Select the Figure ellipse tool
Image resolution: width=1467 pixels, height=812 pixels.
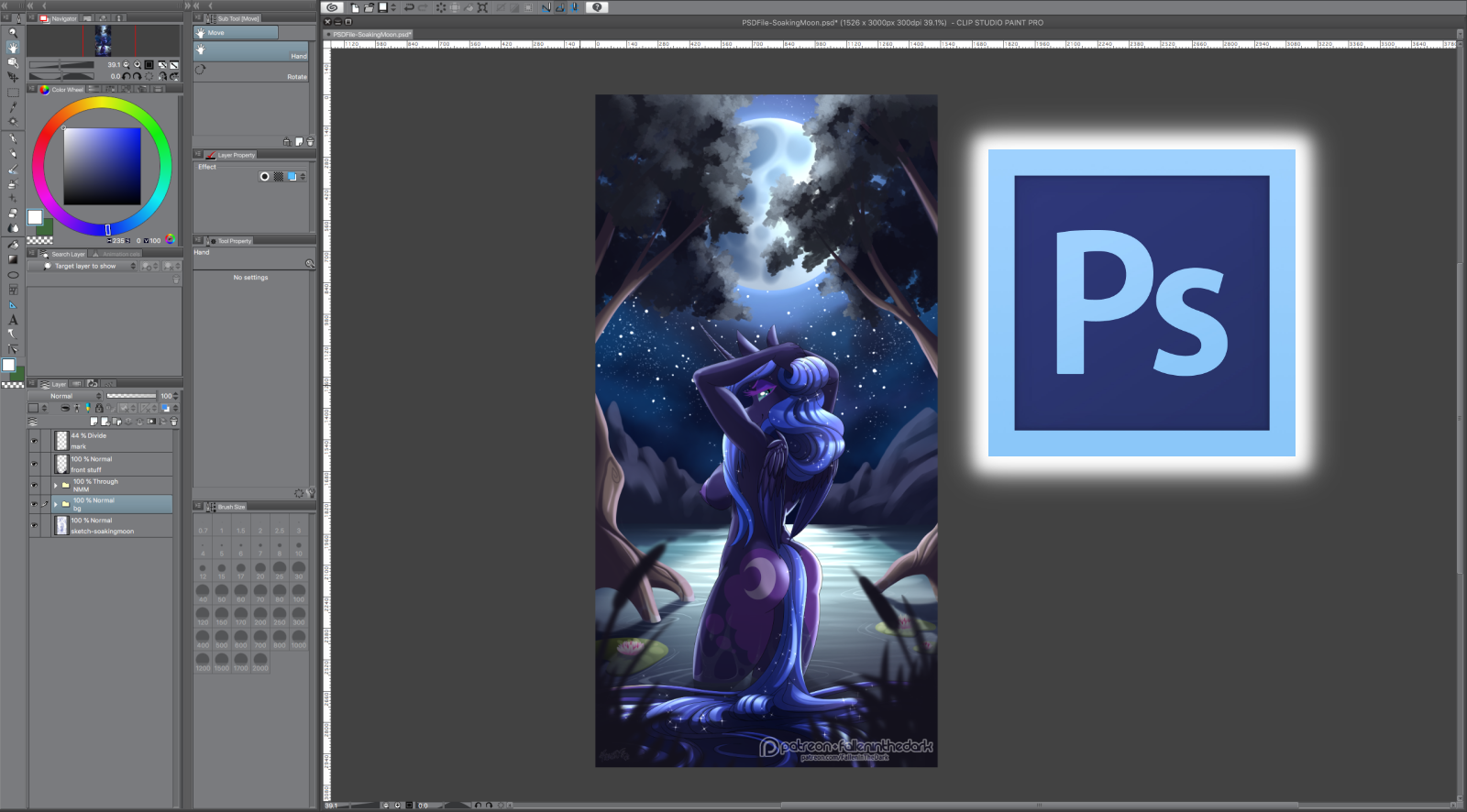[13, 274]
